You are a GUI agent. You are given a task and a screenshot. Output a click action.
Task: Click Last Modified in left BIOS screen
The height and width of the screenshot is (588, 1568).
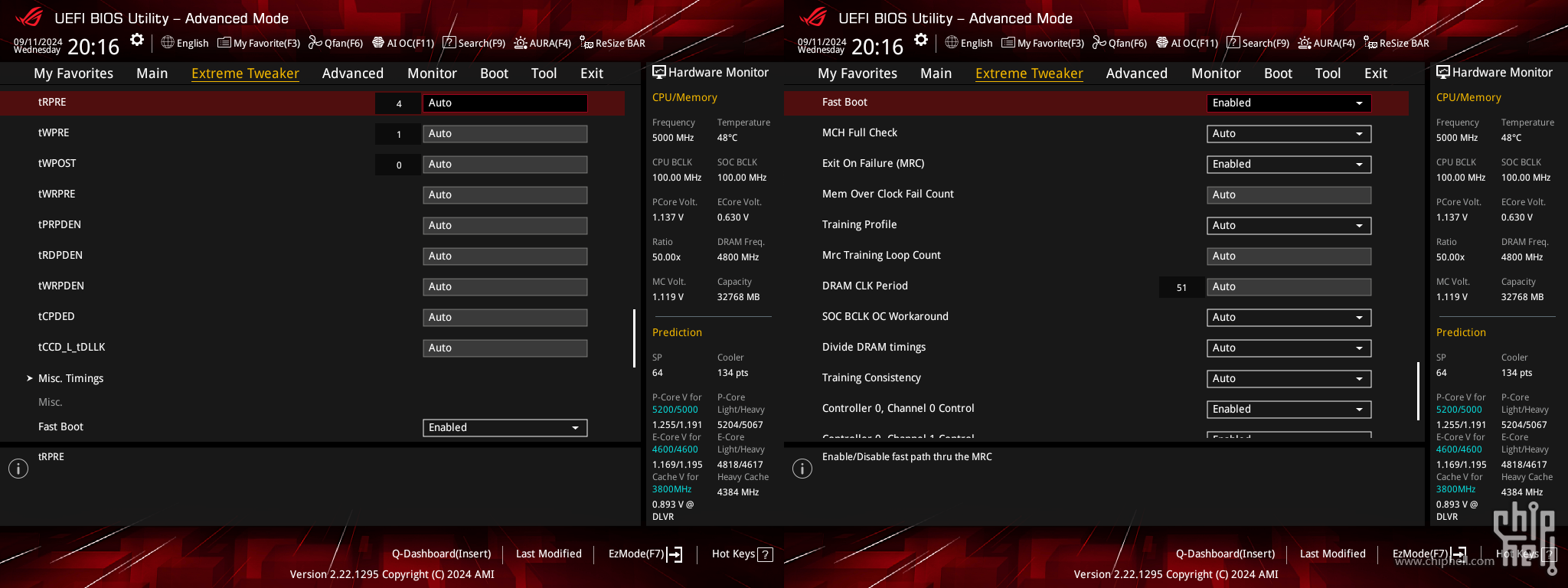tap(549, 554)
